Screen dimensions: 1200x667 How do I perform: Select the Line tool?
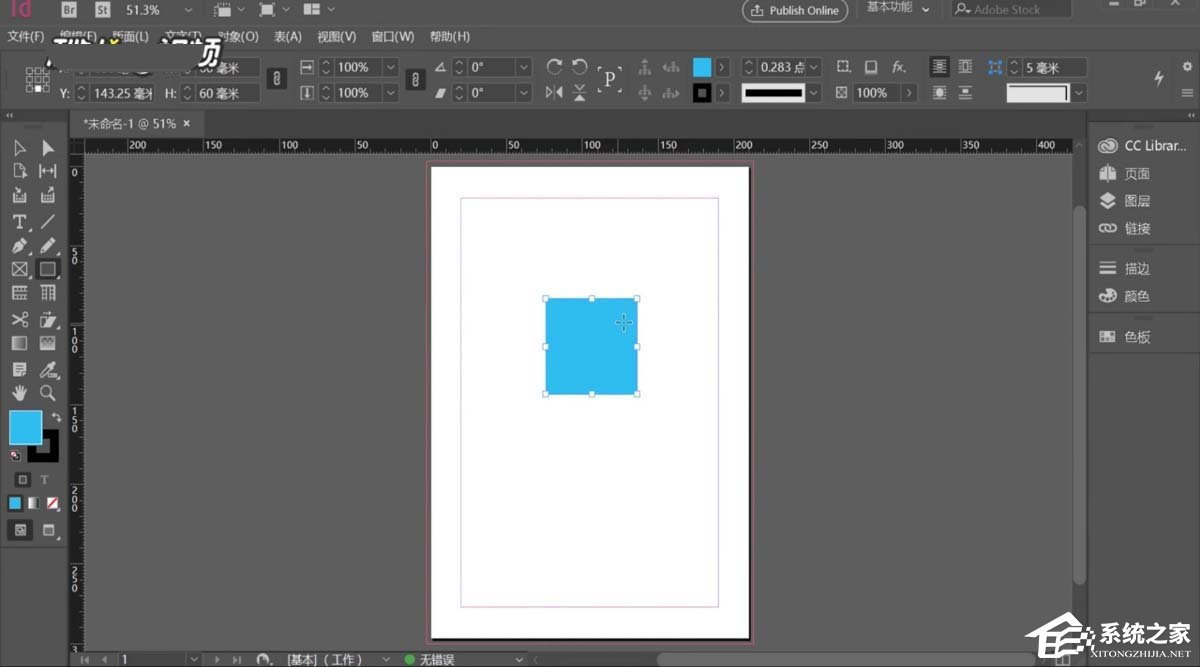coord(48,221)
